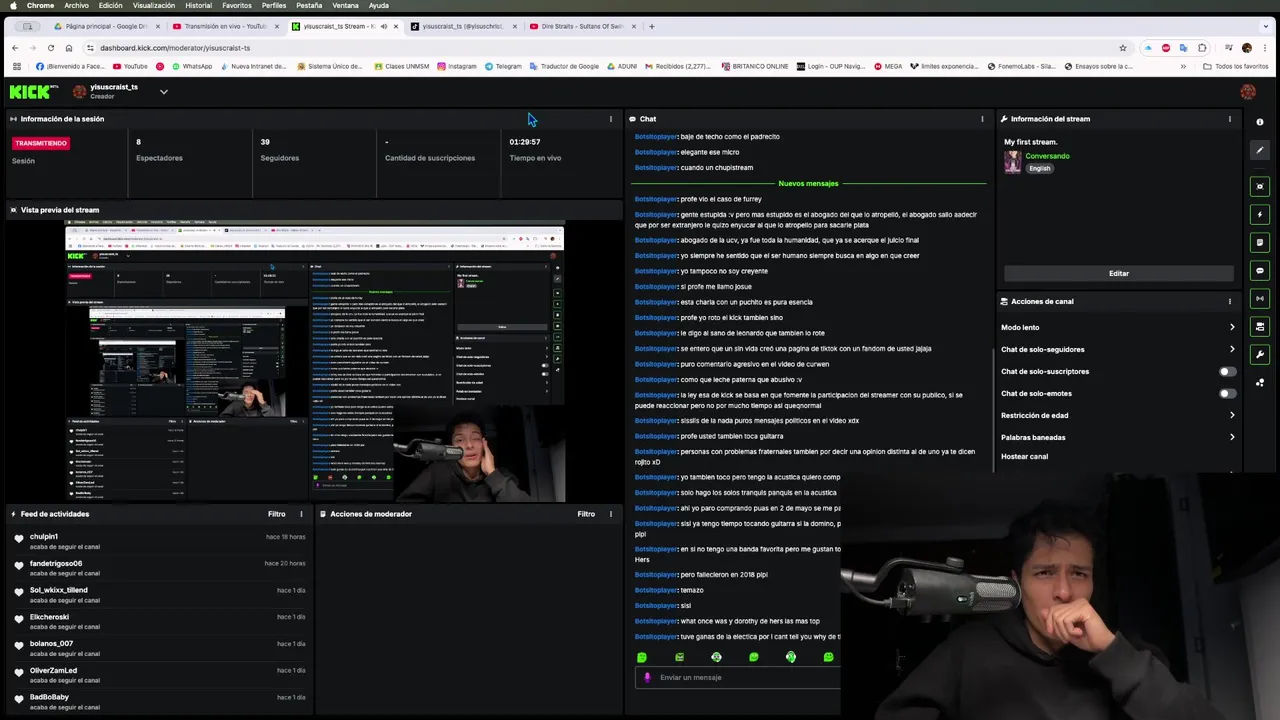Expand Chat de solo-seguidores settings
1280x720 pixels.
(1118, 349)
